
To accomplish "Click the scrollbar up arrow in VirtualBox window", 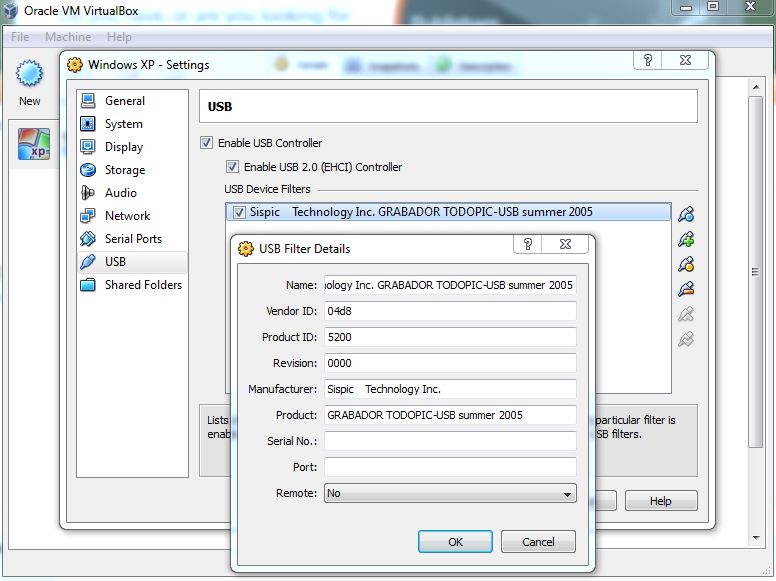I will tap(756, 87).
